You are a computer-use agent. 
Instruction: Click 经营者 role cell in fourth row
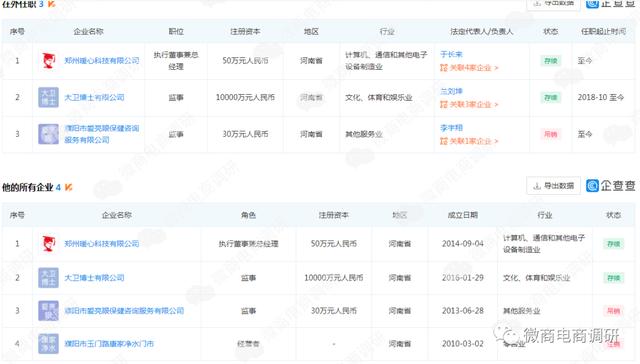[248, 344]
